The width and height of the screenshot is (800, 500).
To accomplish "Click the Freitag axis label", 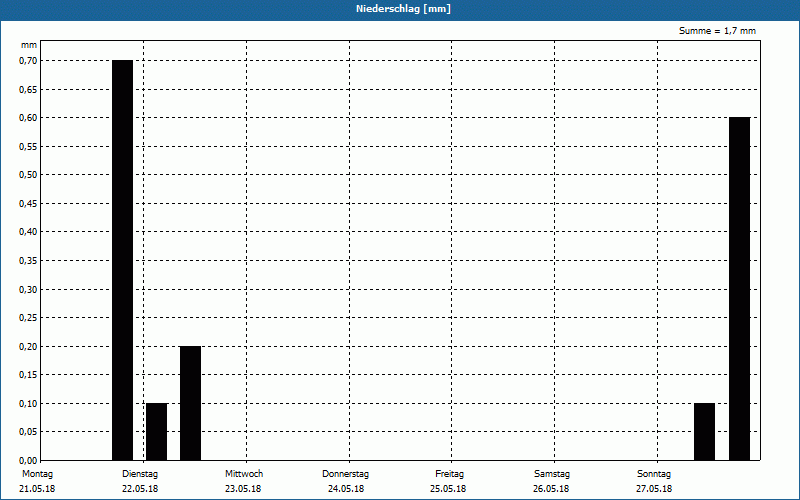I will click(x=449, y=474).
